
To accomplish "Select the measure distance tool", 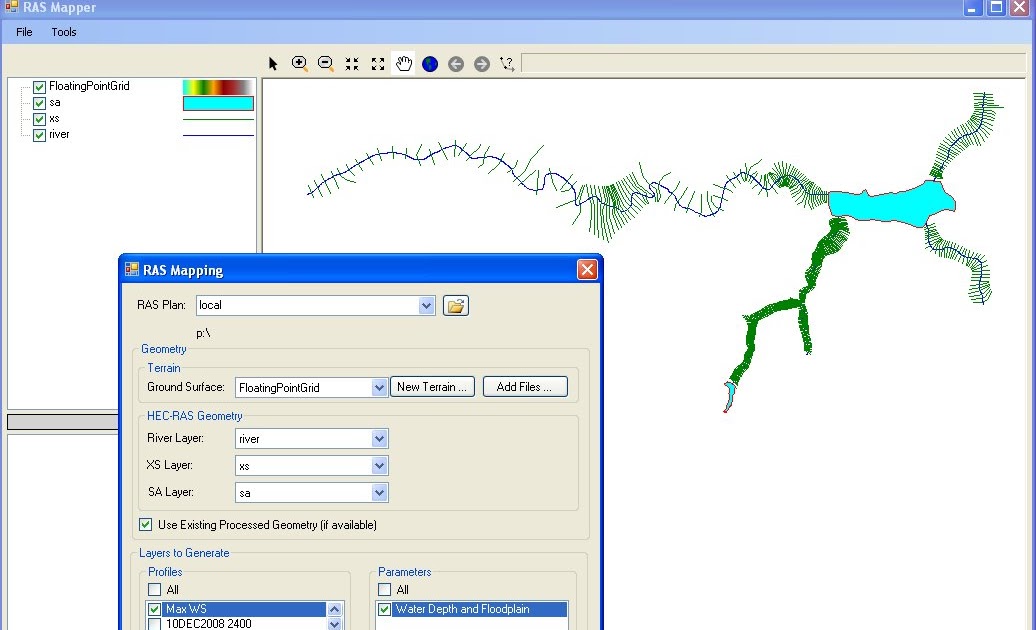I will coord(507,63).
